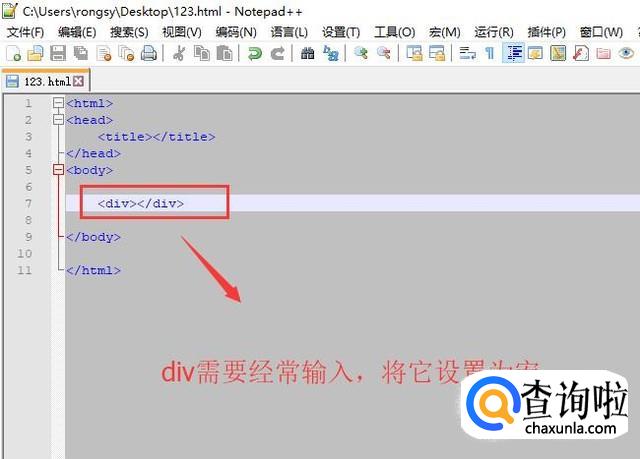Screen dimensions: 640x459
Task: Save the file with the floppy icon
Action: coord(58,53)
